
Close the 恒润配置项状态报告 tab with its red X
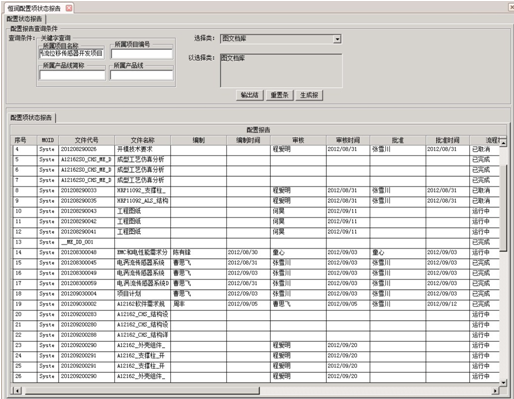69,8
